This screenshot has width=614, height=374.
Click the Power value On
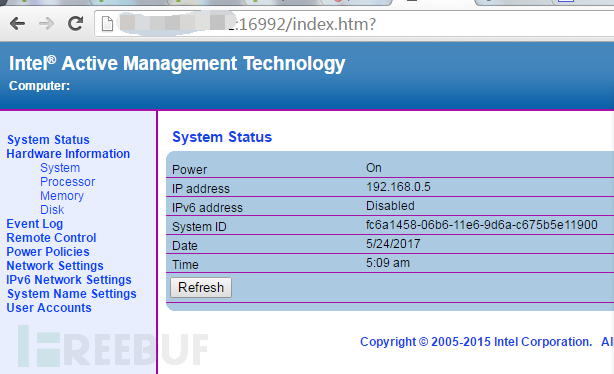pos(374,168)
